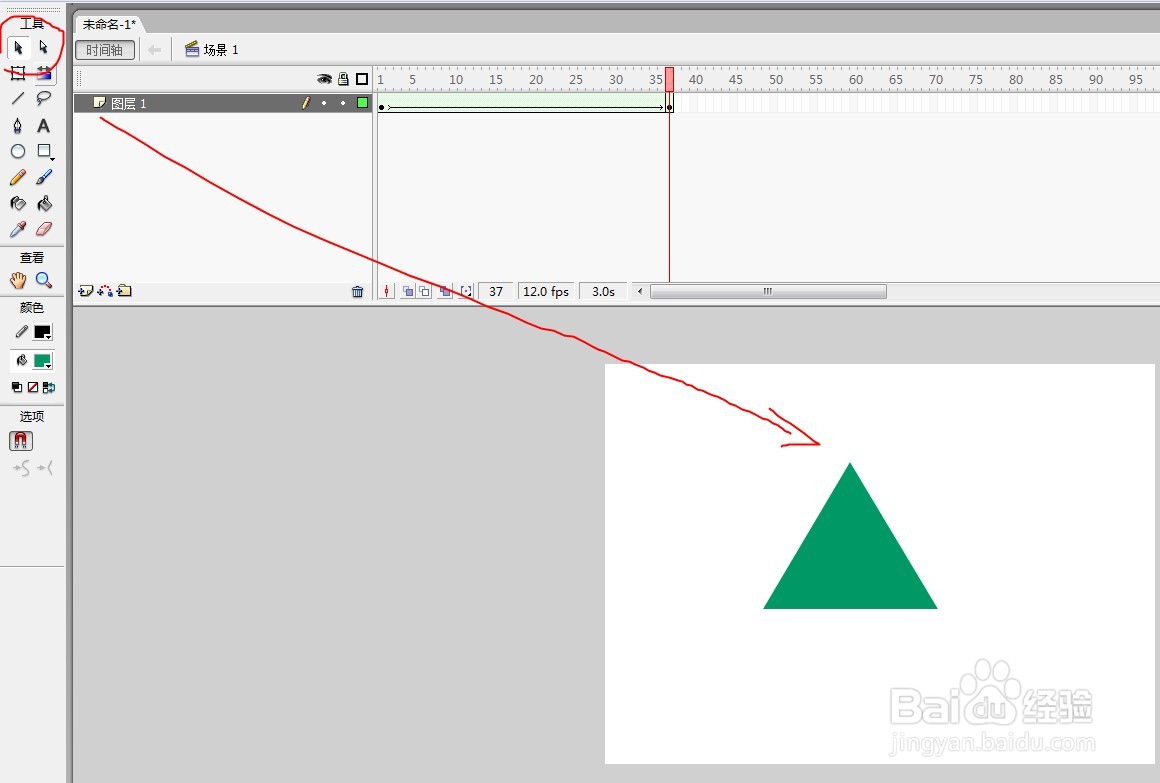Viewport: 1160px width, 783px height.
Task: Select the Pen tool
Action: tap(18, 125)
